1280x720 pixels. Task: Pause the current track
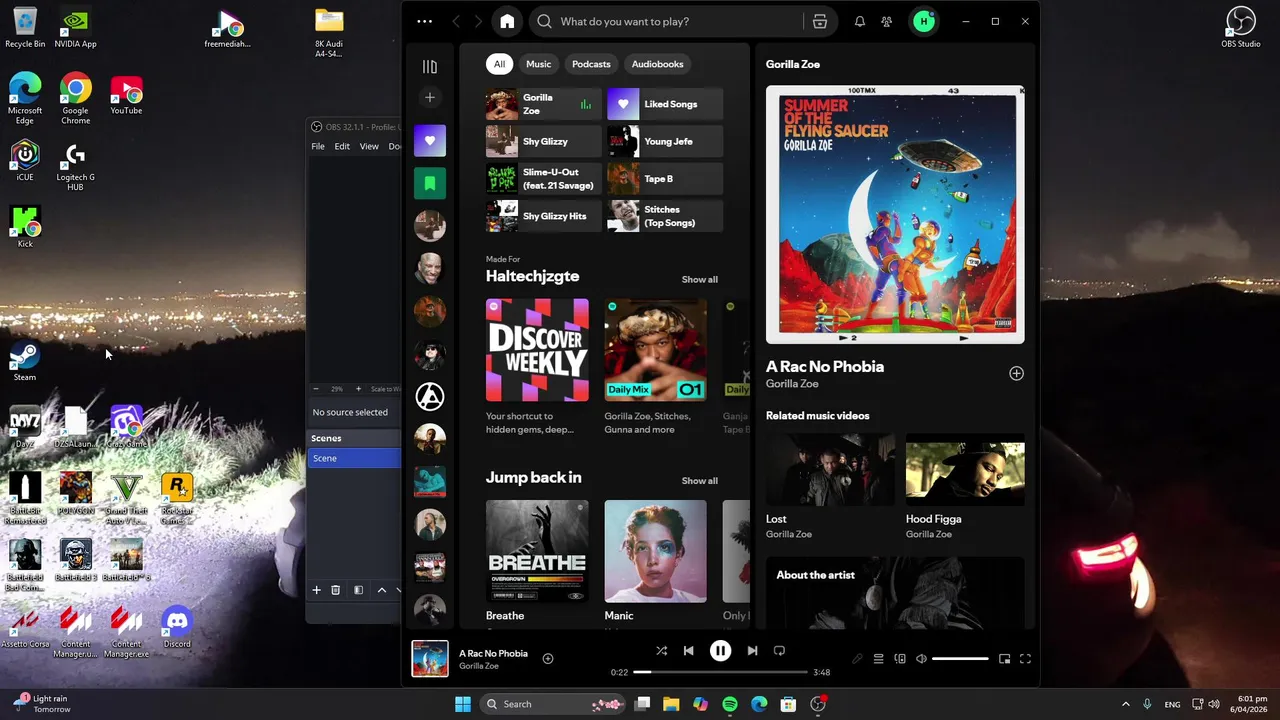(x=720, y=651)
